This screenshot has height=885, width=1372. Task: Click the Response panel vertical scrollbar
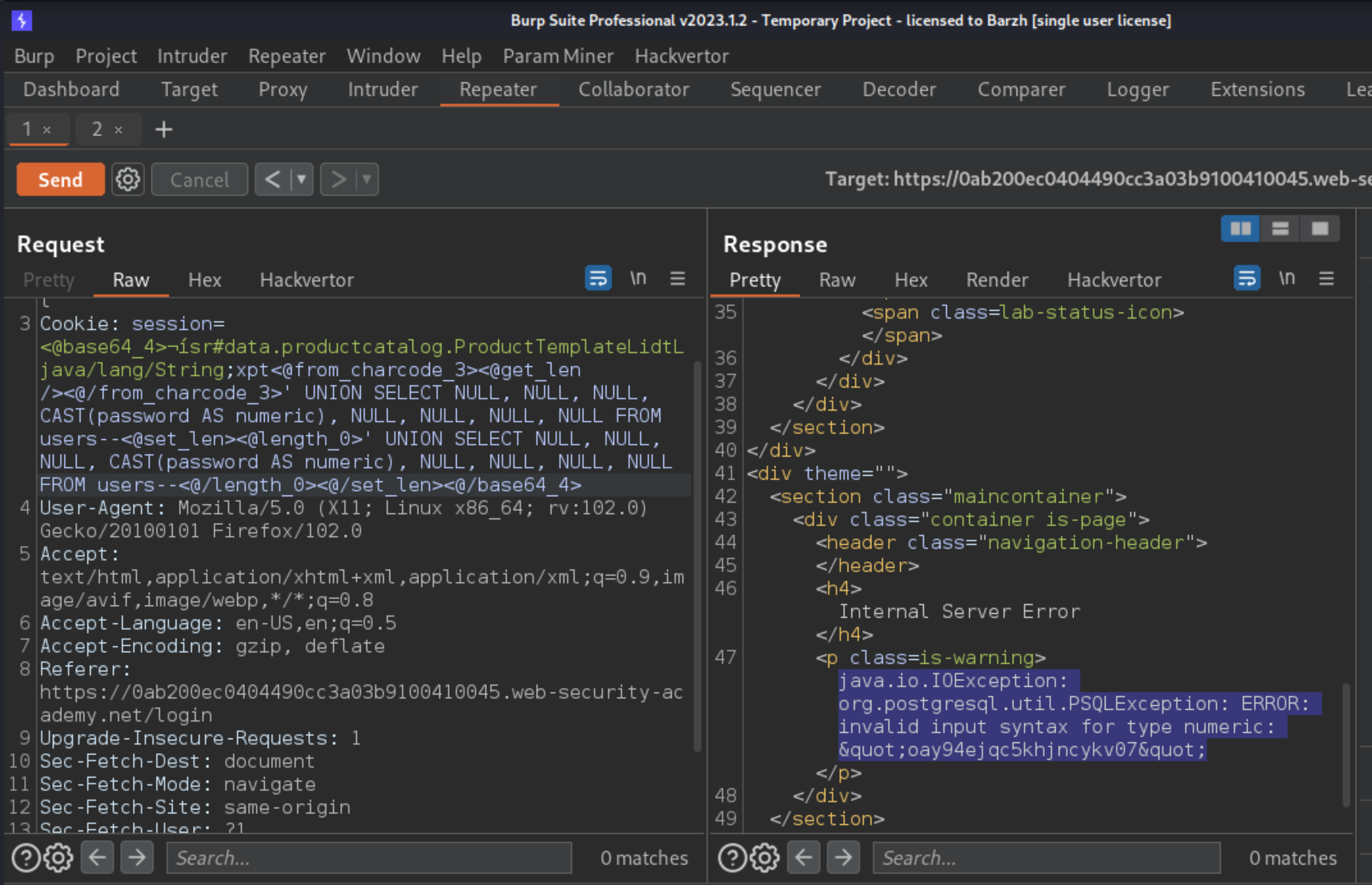(x=1346, y=744)
